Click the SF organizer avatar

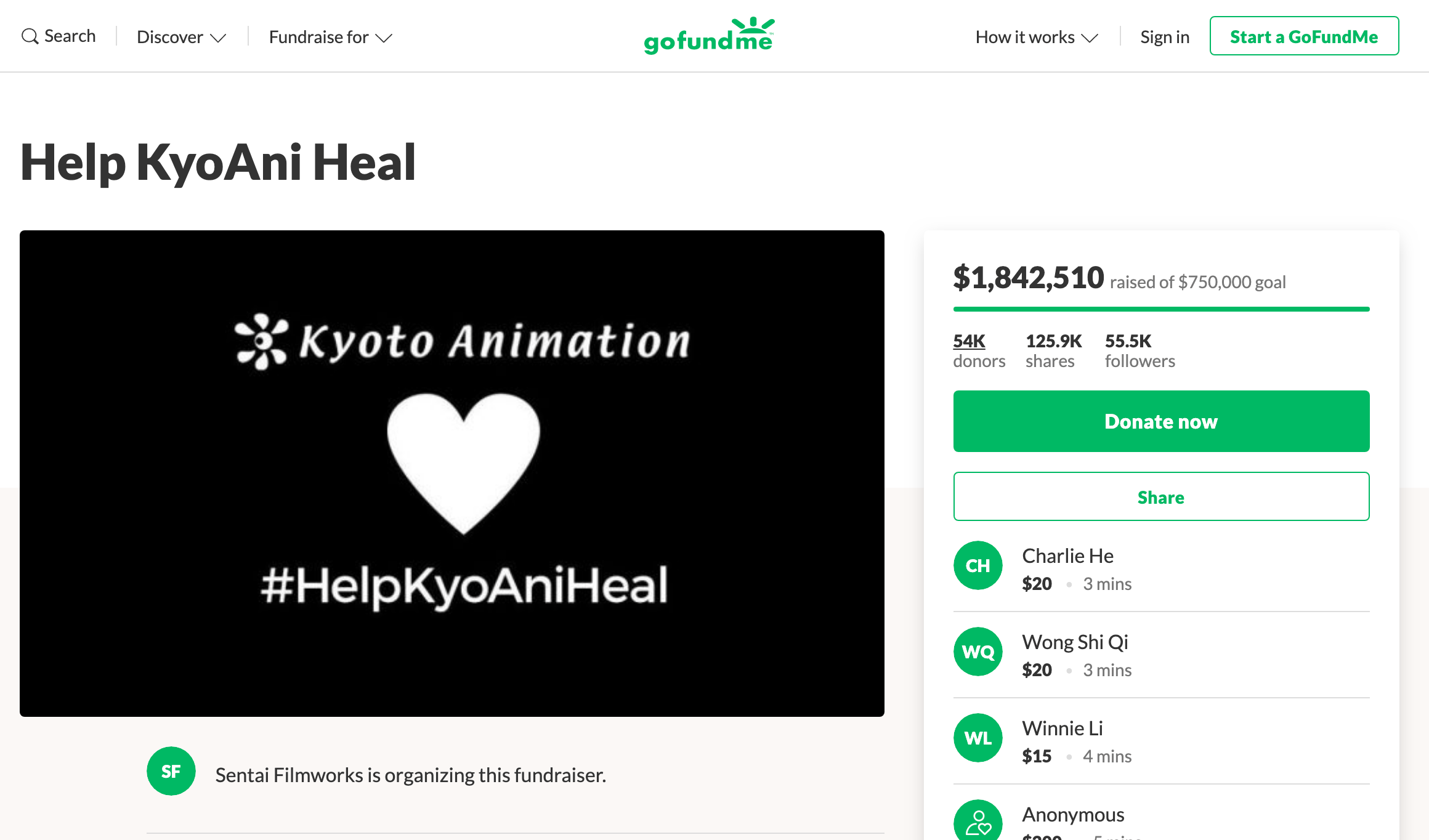point(171,771)
